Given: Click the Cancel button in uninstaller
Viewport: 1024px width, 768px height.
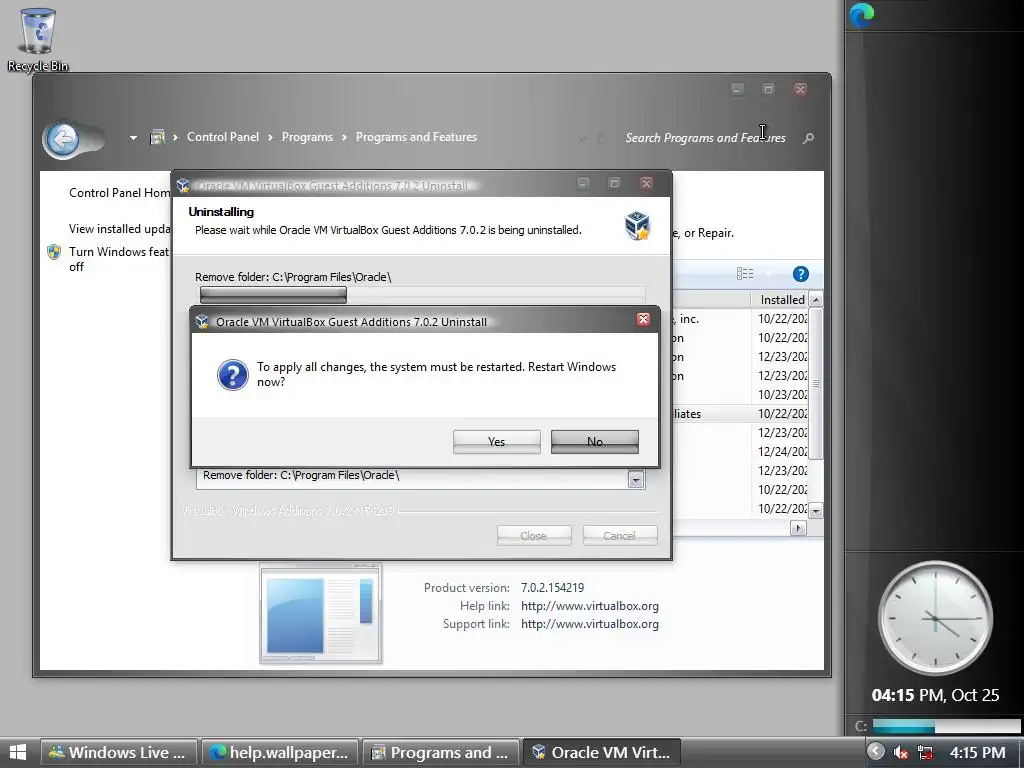Looking at the screenshot, I should [620, 536].
